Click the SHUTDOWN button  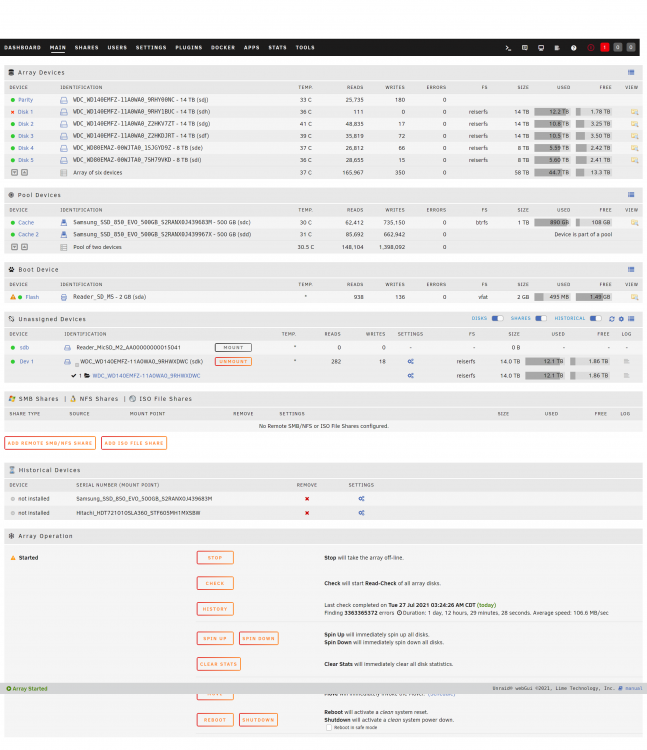pyautogui.click(x=258, y=720)
